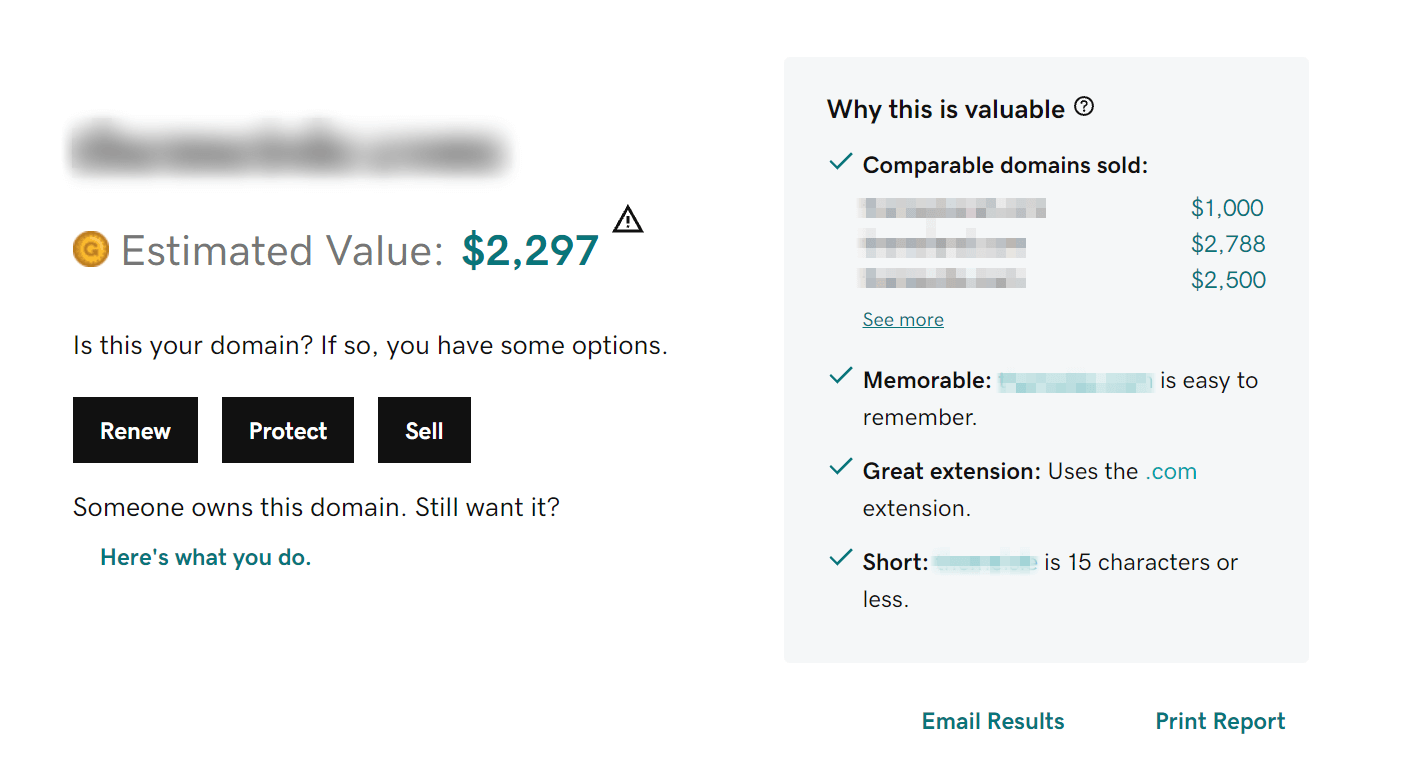Click the checkmark next to Comparable domains sold

point(840,161)
